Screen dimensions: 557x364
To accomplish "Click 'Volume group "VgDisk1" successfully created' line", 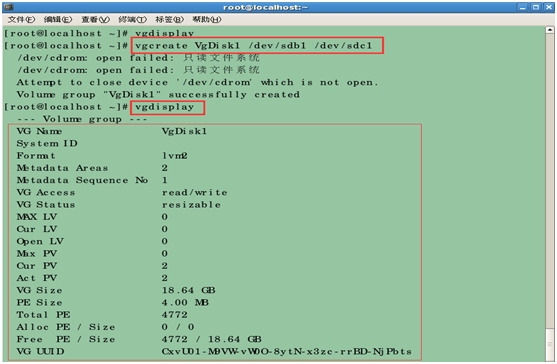I will coord(158,95).
